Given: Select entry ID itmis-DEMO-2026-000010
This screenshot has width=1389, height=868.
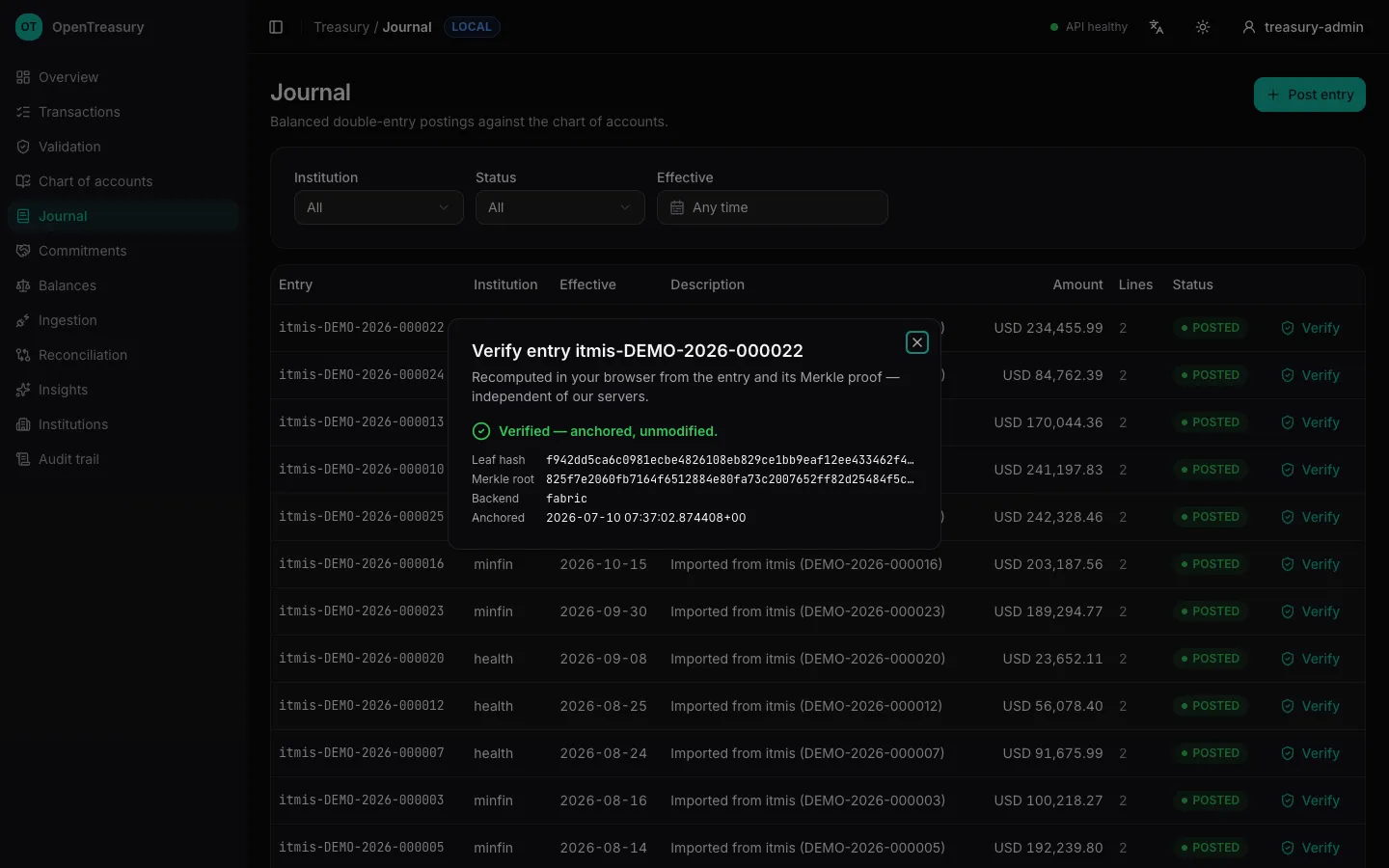Looking at the screenshot, I should click(x=362, y=470).
